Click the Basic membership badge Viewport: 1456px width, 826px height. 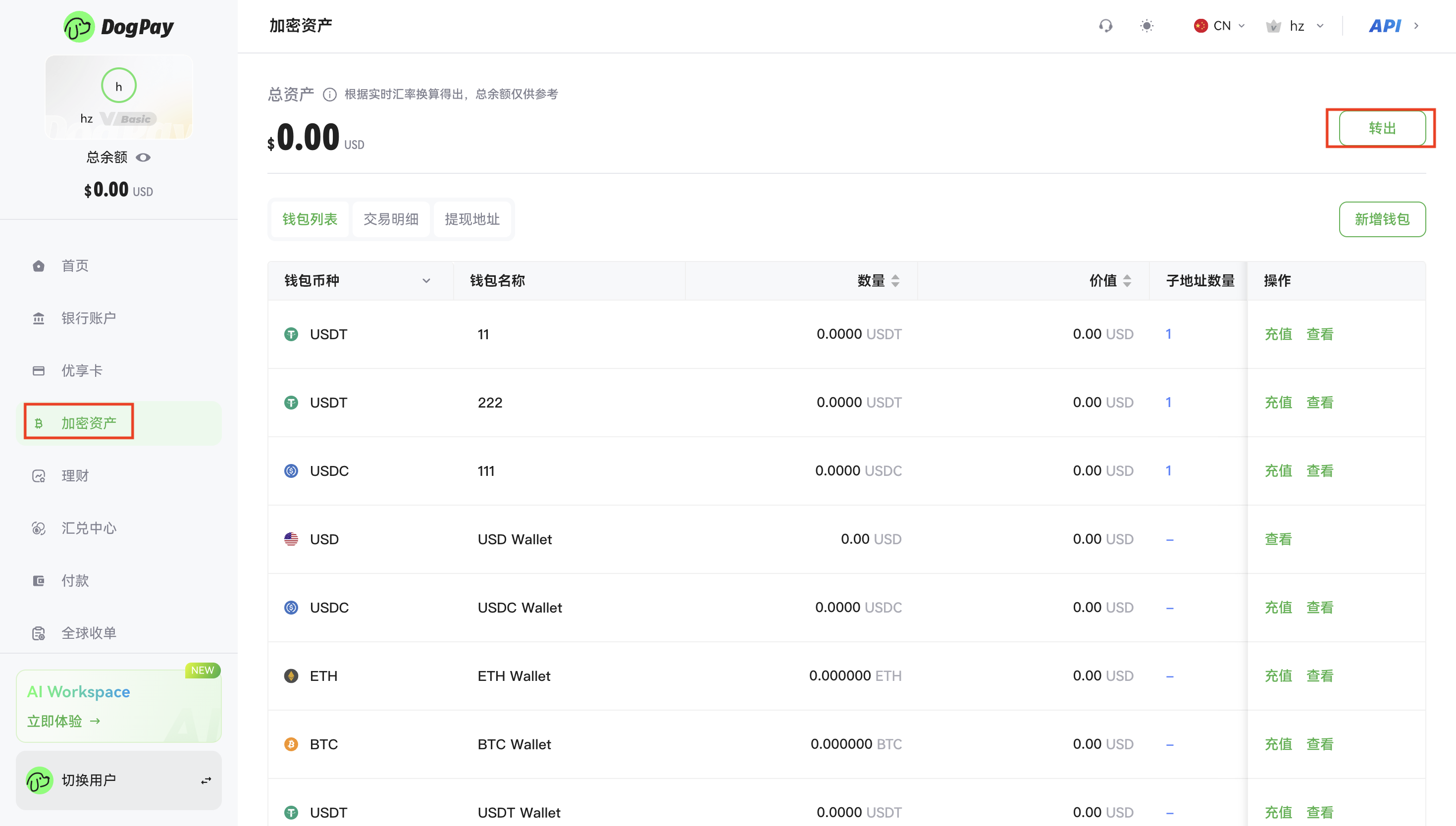[128, 118]
